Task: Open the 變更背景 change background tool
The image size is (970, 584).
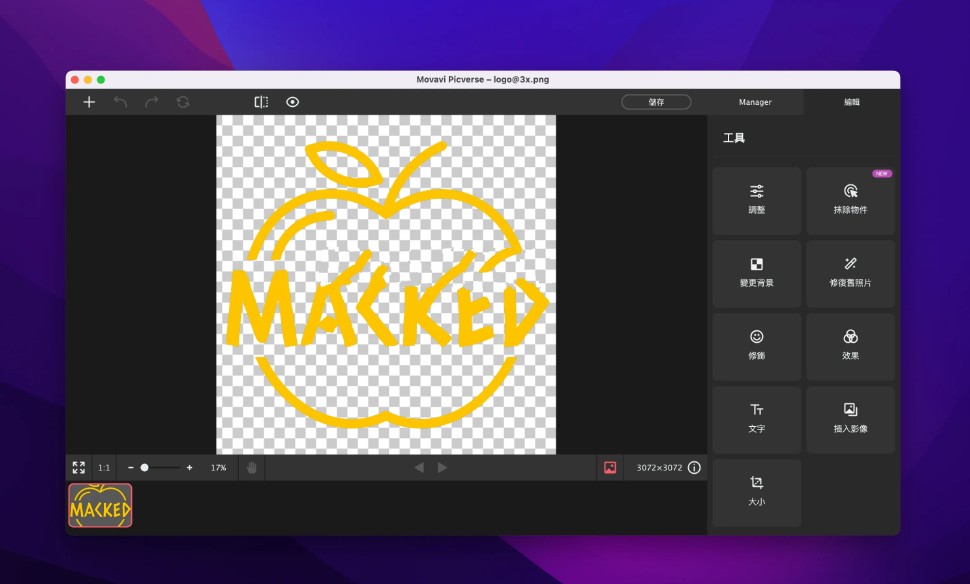Action: 757,273
